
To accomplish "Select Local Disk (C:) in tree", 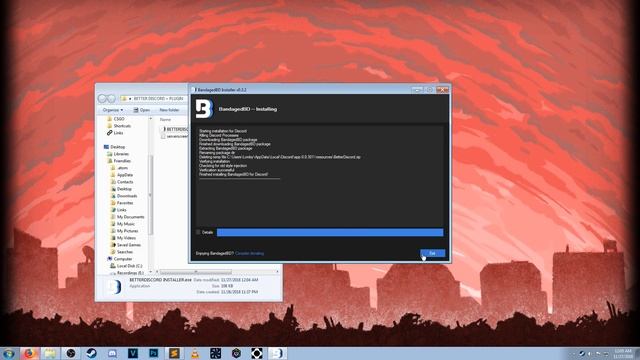I will coord(129,266).
